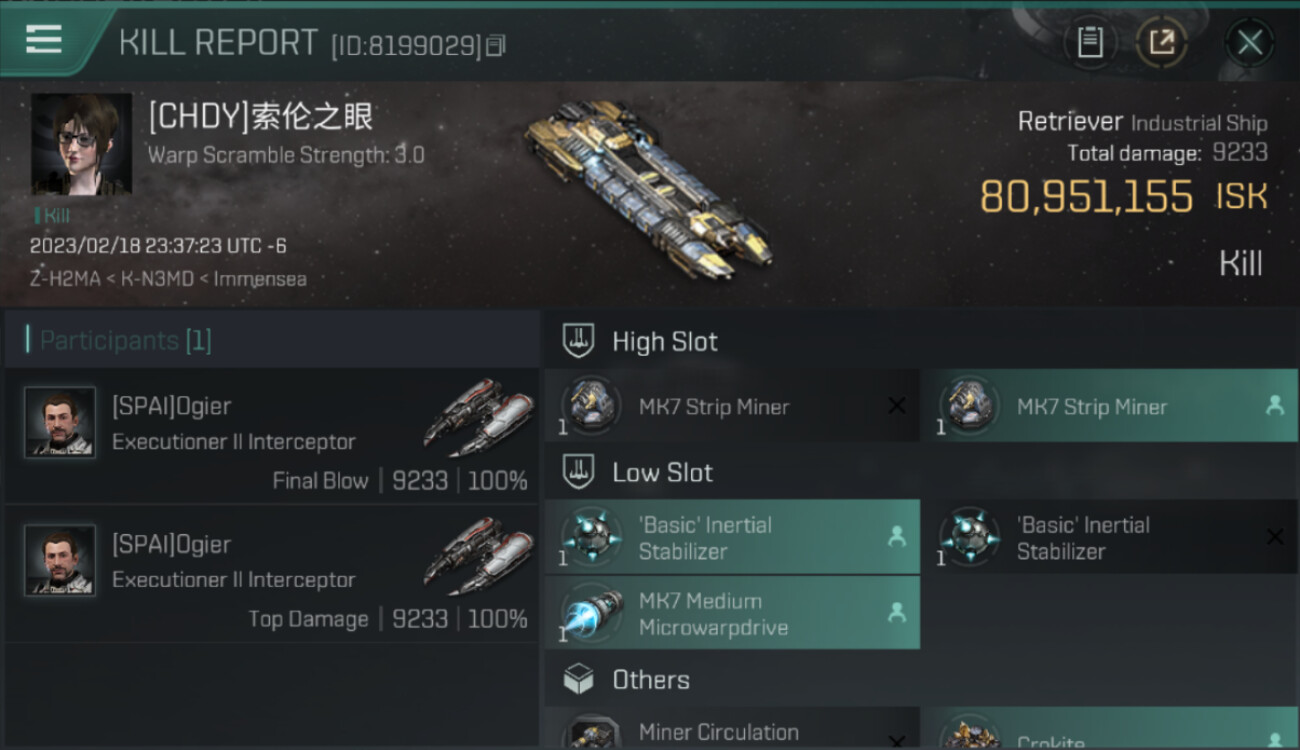
Task: Select dropped 'Basic' Inertial Stabilizer
Action: (732, 538)
